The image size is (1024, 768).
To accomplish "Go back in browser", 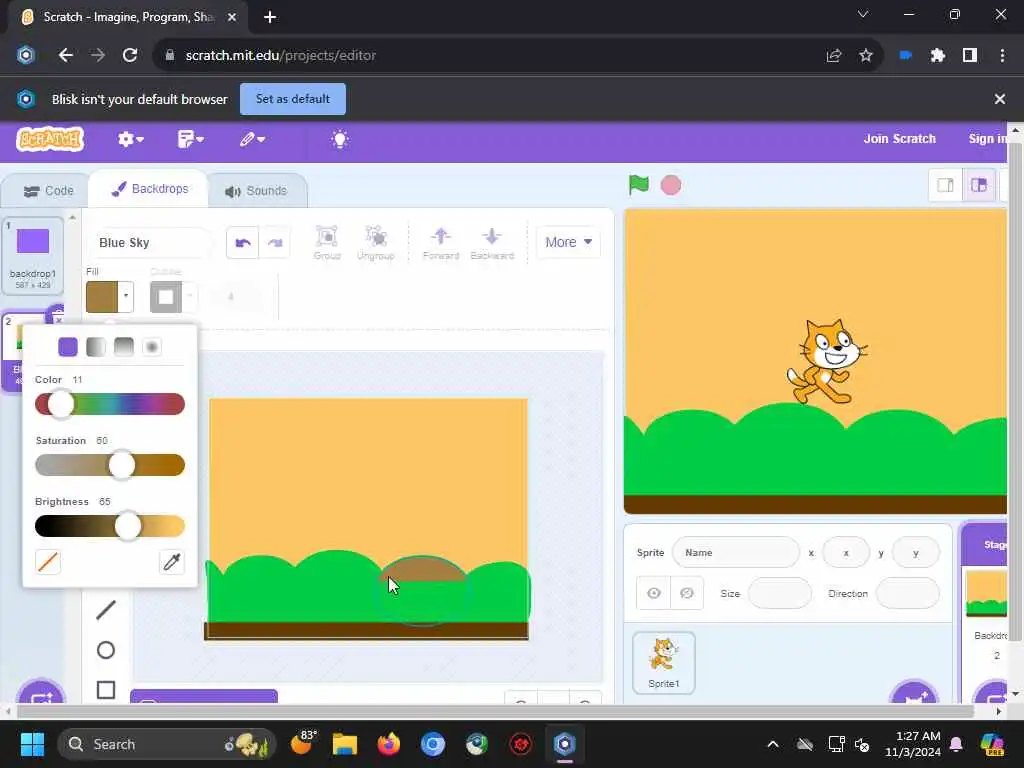I will [x=65, y=56].
